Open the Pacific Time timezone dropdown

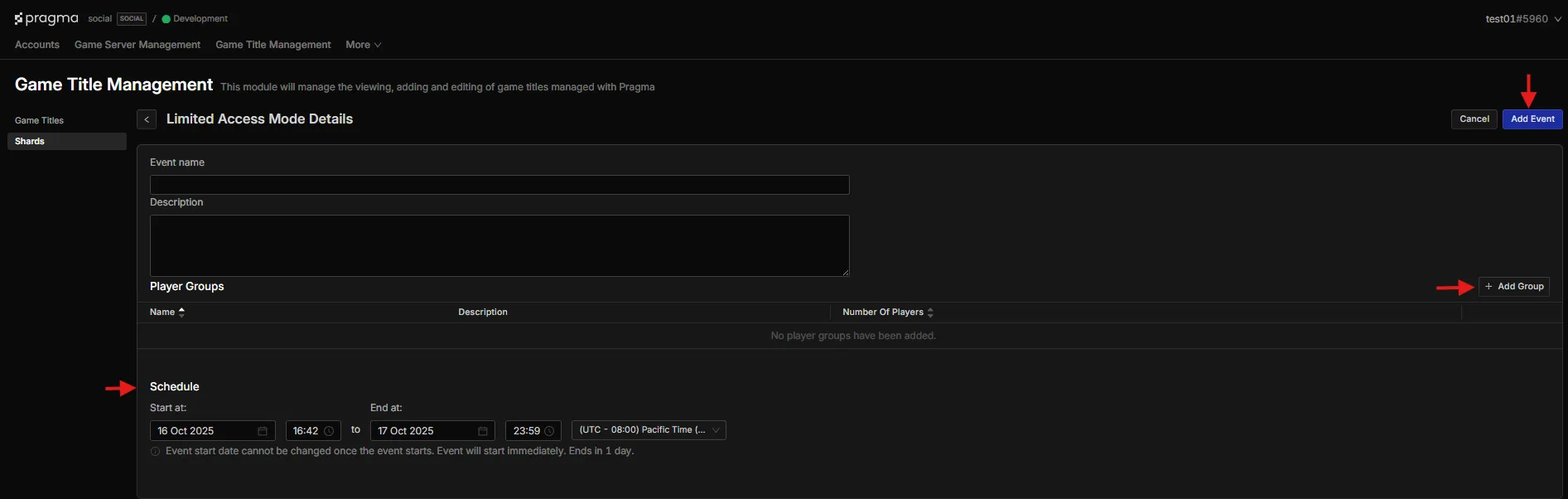pyautogui.click(x=648, y=430)
